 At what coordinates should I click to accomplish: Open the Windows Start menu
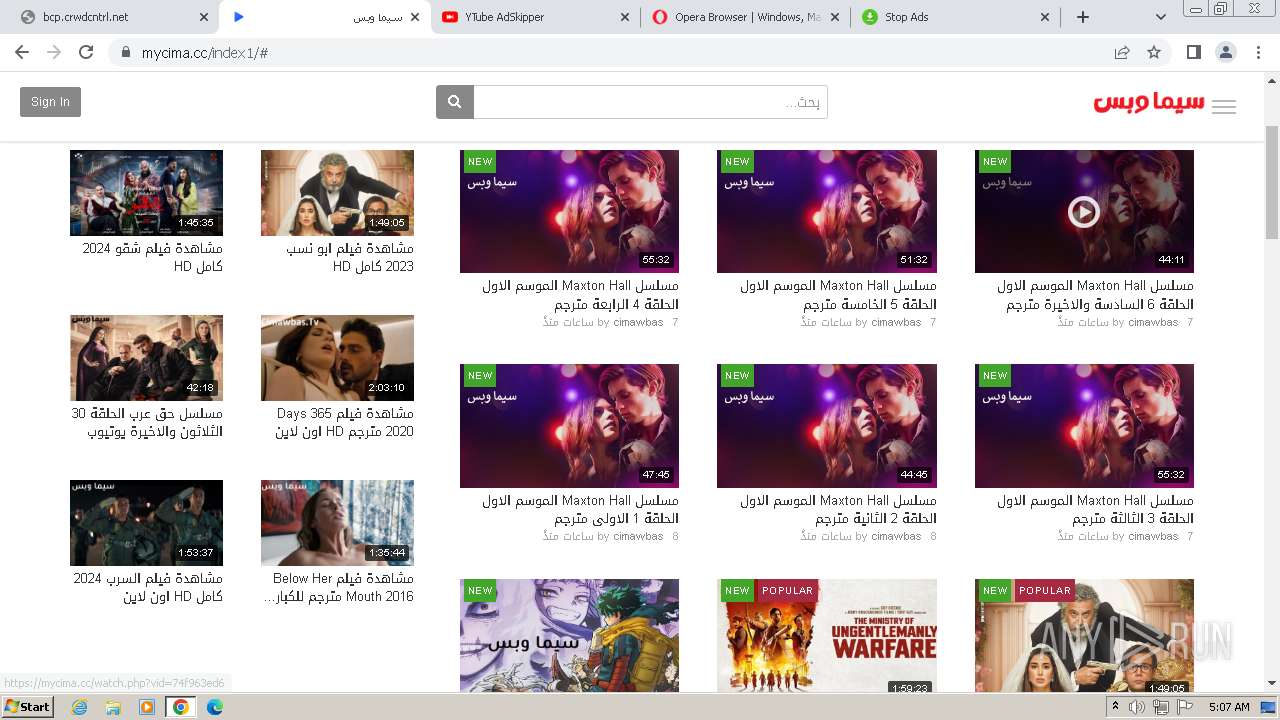(x=27, y=706)
